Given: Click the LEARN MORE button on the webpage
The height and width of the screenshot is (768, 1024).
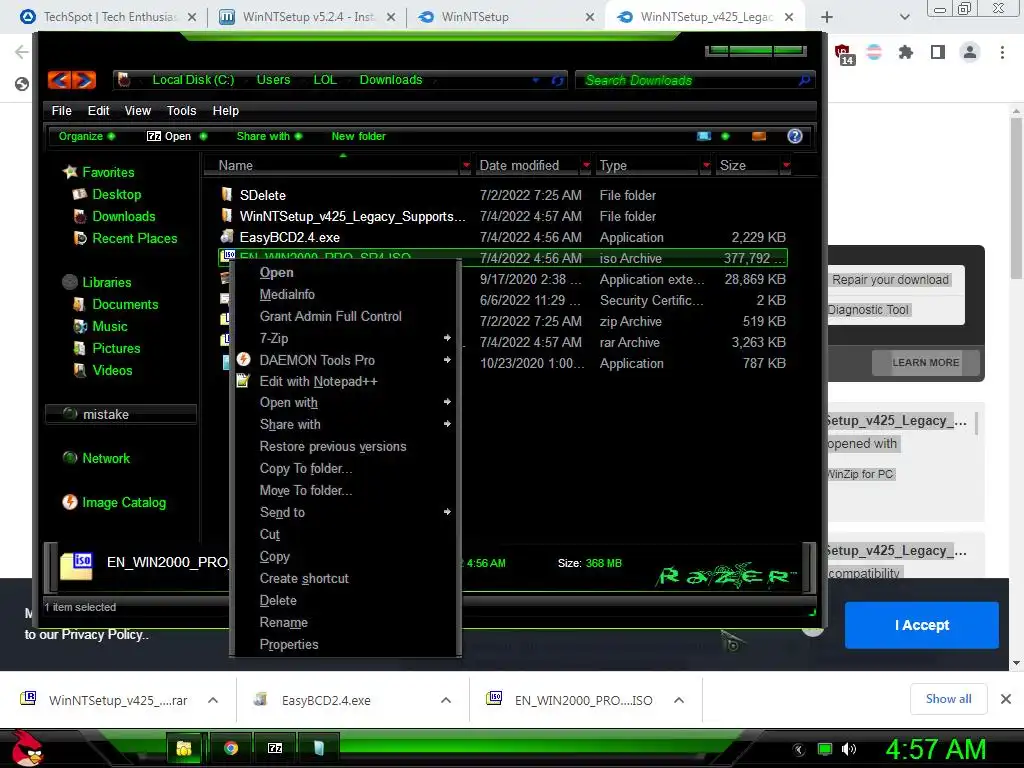Looking at the screenshot, I should (925, 362).
